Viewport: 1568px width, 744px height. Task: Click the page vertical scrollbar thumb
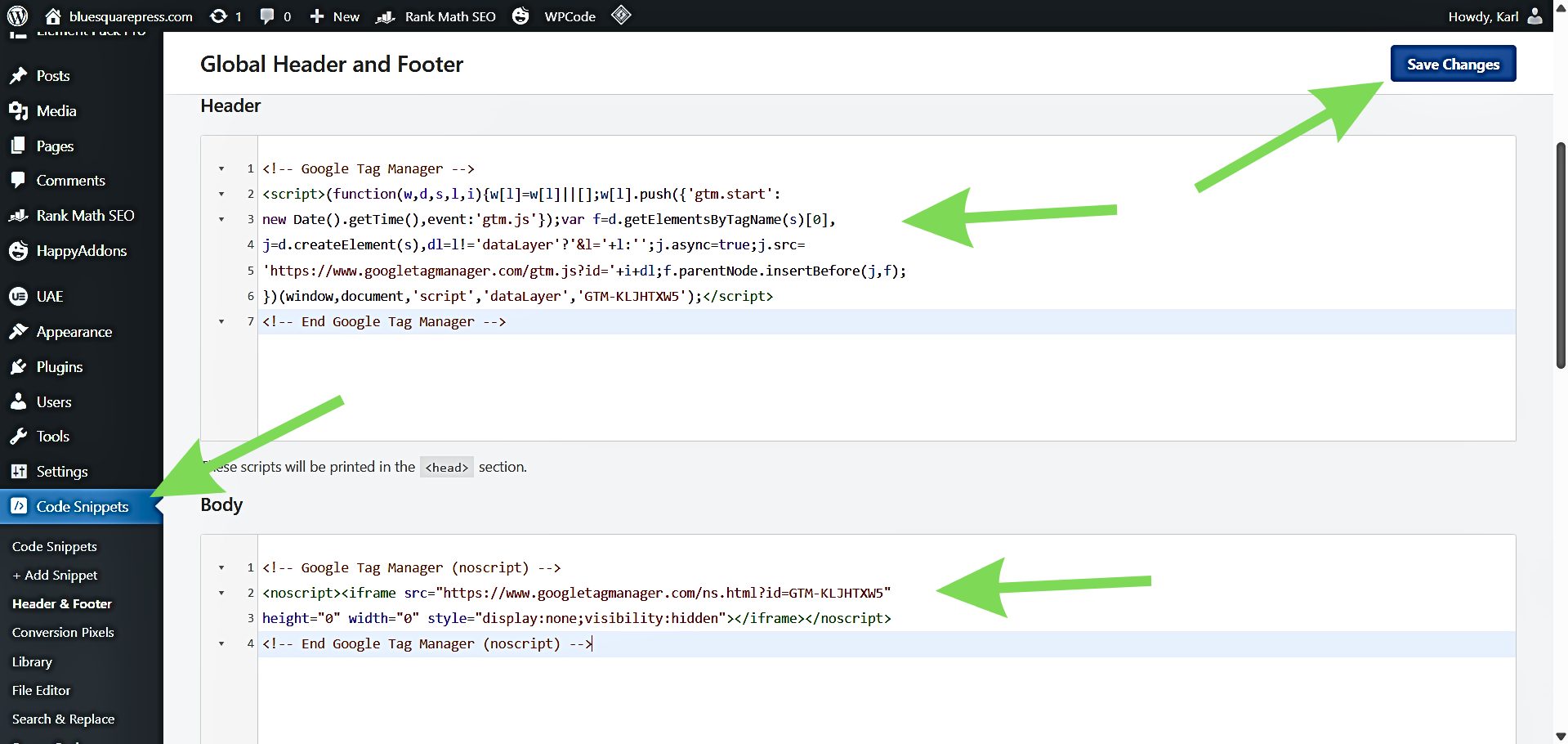[1560, 253]
